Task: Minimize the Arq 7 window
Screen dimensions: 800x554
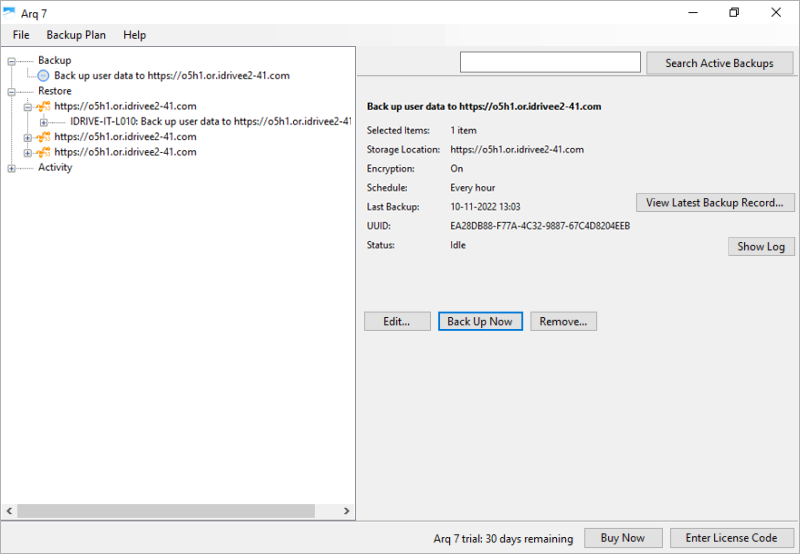Action: (x=693, y=12)
